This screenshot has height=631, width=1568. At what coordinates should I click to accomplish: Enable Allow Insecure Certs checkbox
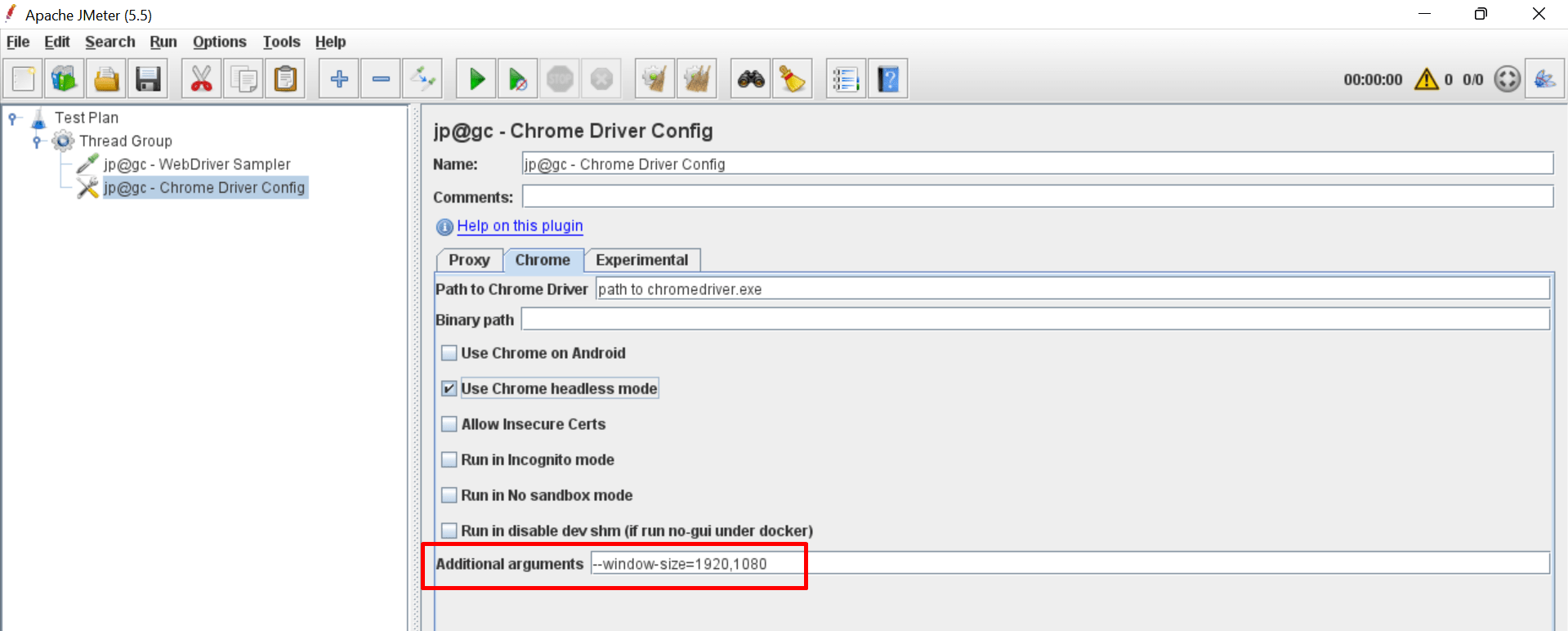449,424
